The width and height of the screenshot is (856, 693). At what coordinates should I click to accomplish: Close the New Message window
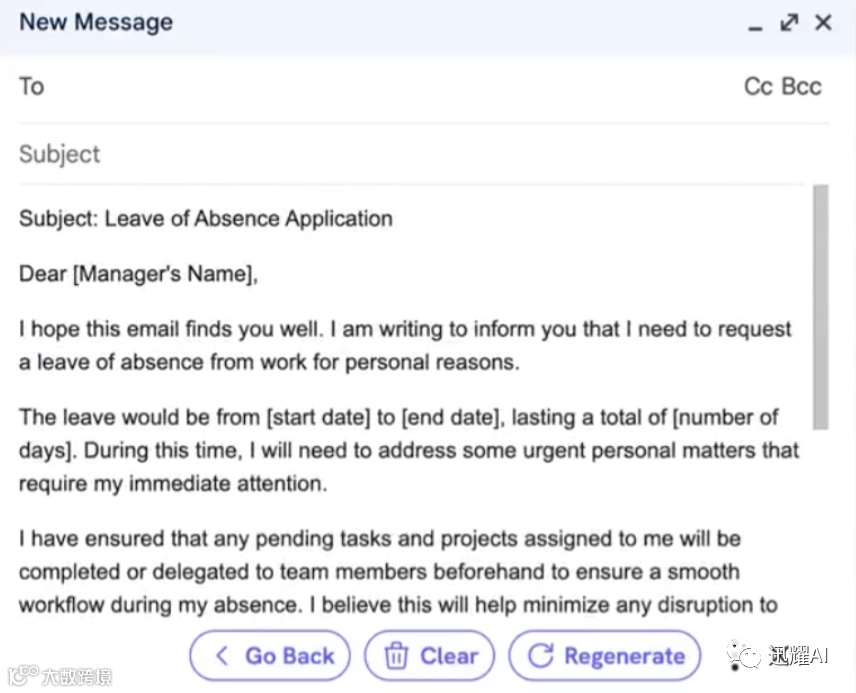823,22
